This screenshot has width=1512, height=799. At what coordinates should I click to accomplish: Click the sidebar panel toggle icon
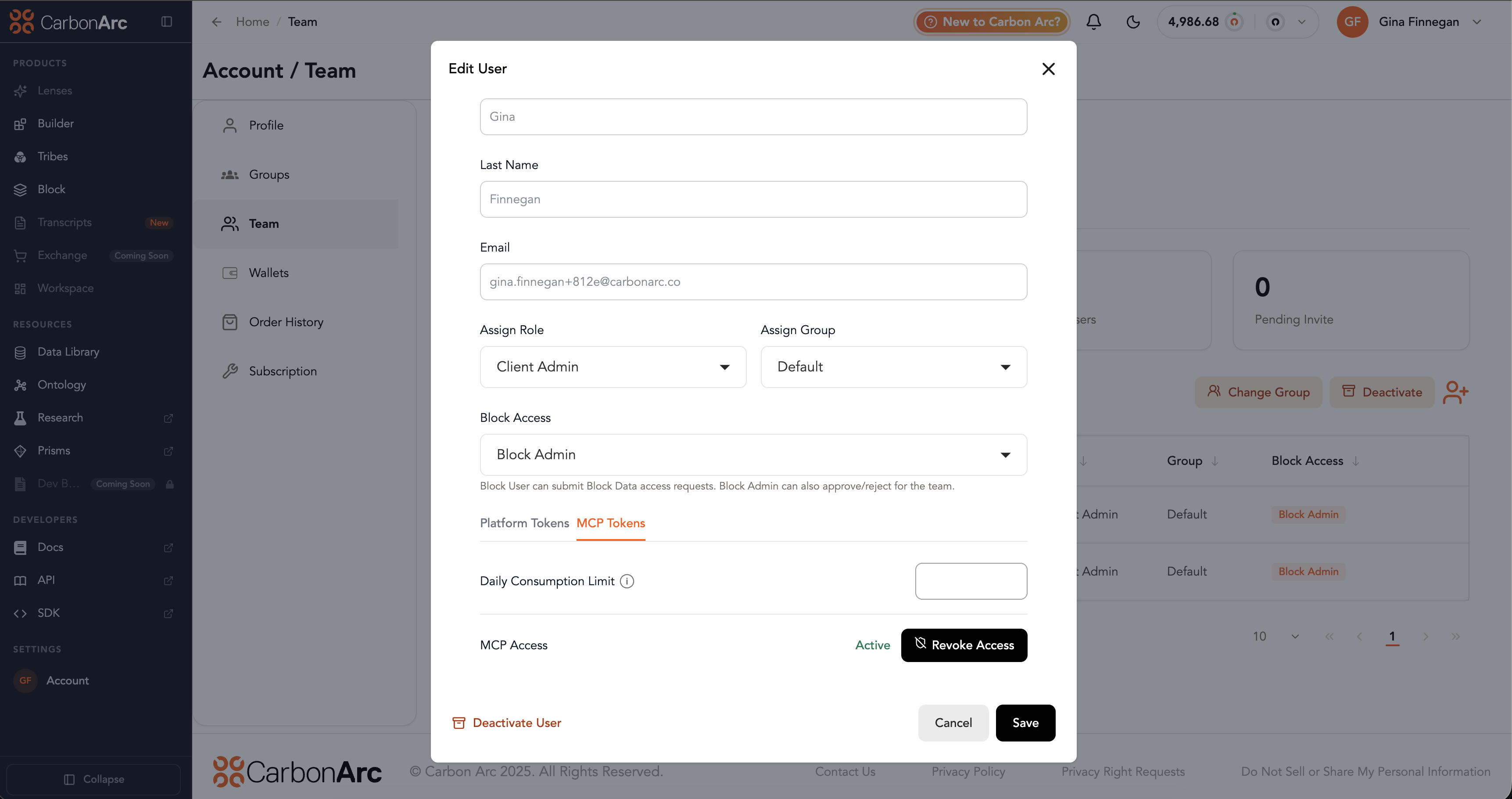coord(167,22)
